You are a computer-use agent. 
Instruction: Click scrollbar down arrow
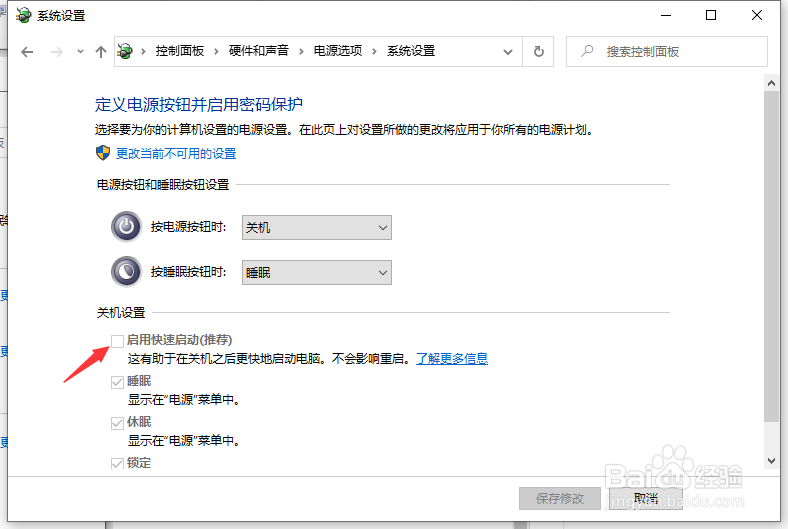pos(771,461)
